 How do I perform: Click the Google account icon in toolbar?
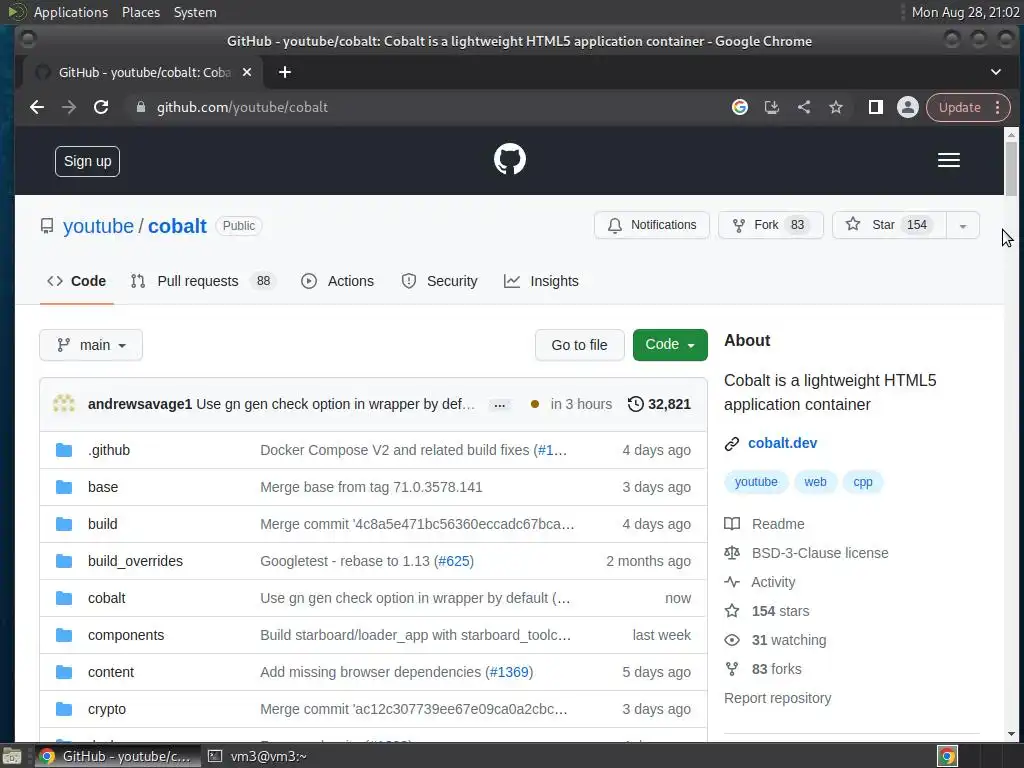(x=739, y=107)
